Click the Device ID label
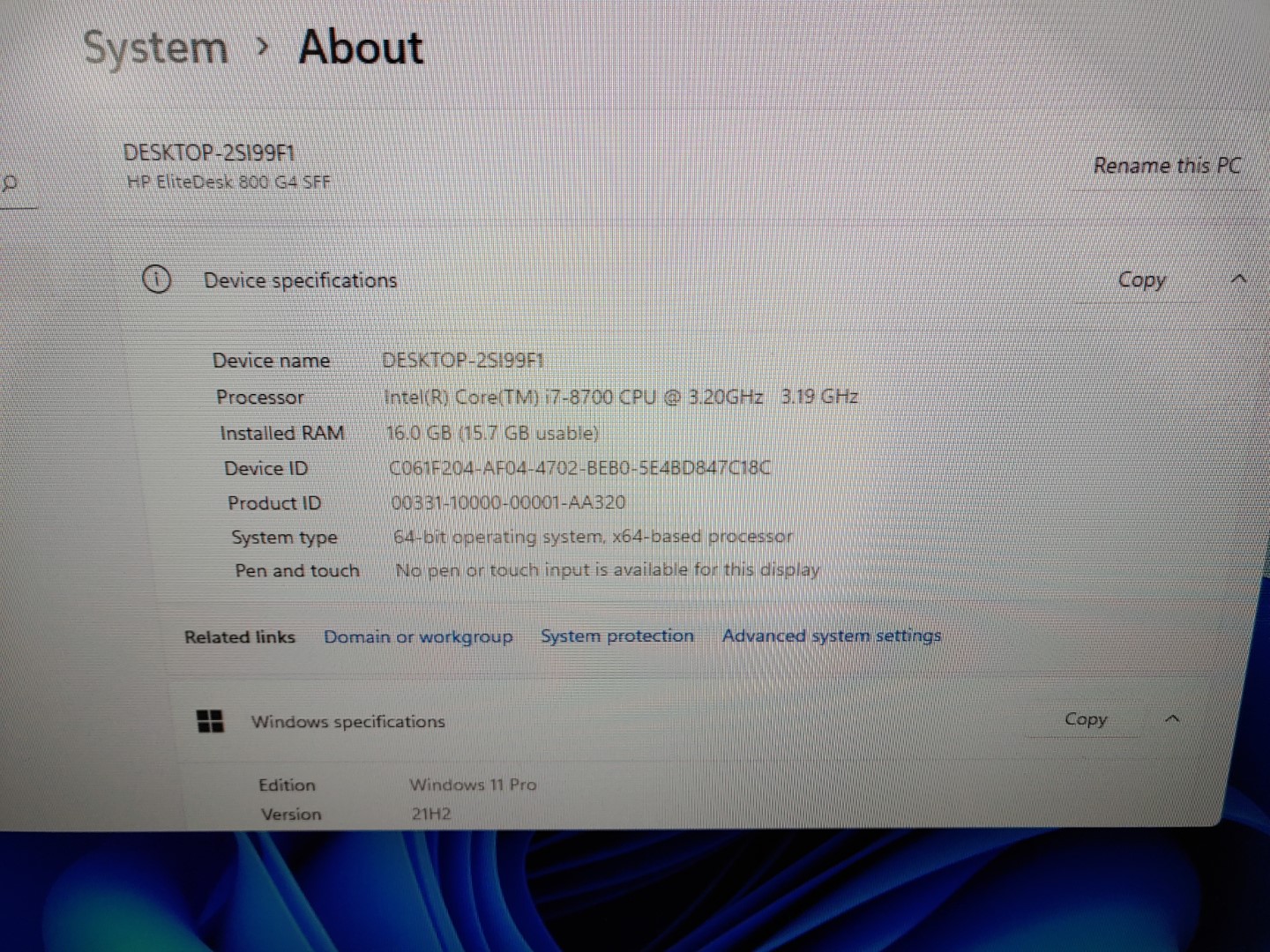Viewport: 1270px width, 952px height. [265, 468]
